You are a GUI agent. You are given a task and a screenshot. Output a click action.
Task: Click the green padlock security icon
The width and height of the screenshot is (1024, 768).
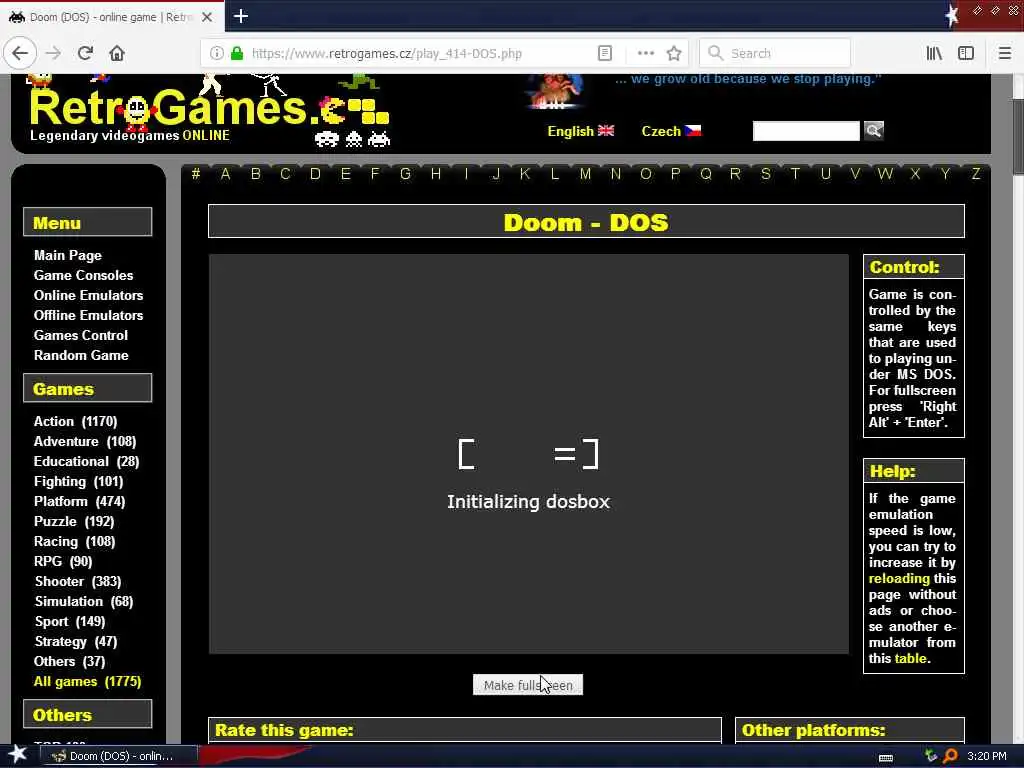point(237,54)
